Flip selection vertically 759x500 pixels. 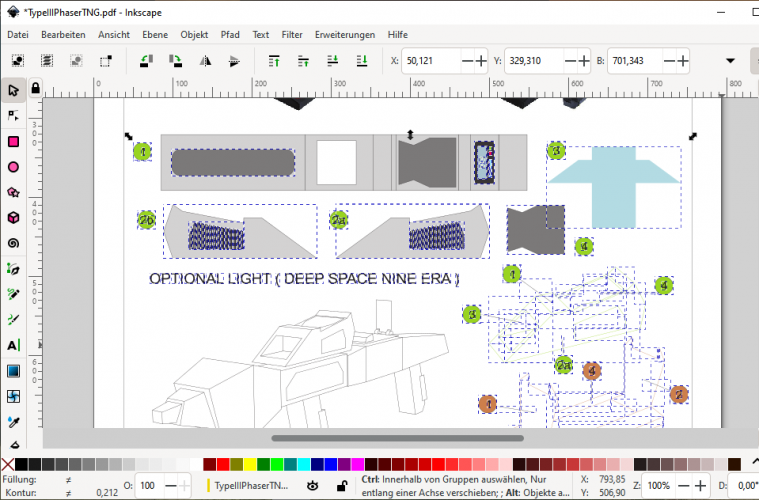coord(234,61)
